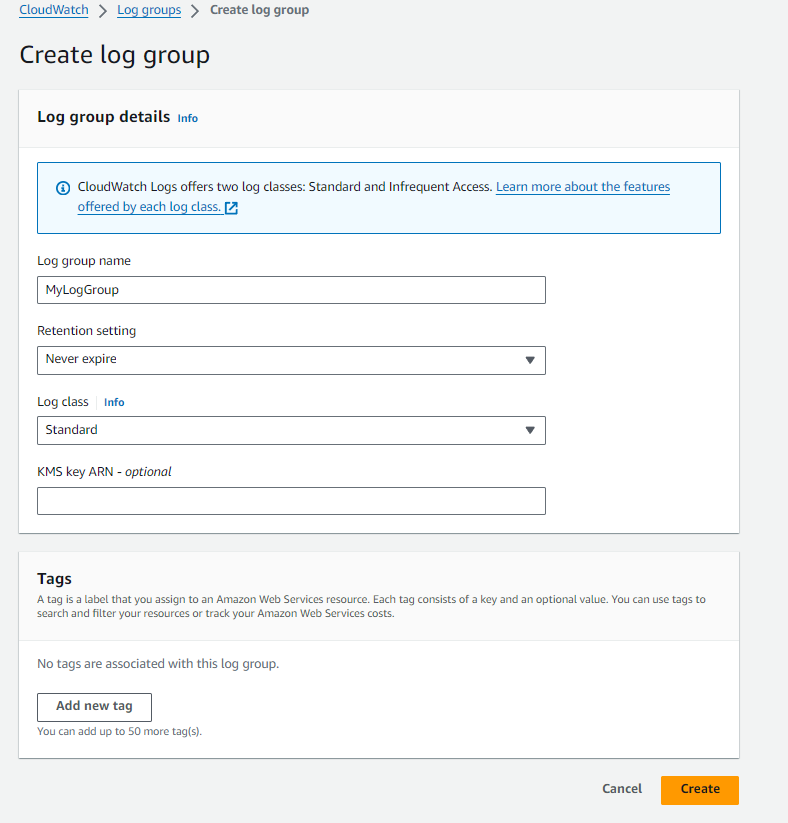Cancel log group creation

622,789
